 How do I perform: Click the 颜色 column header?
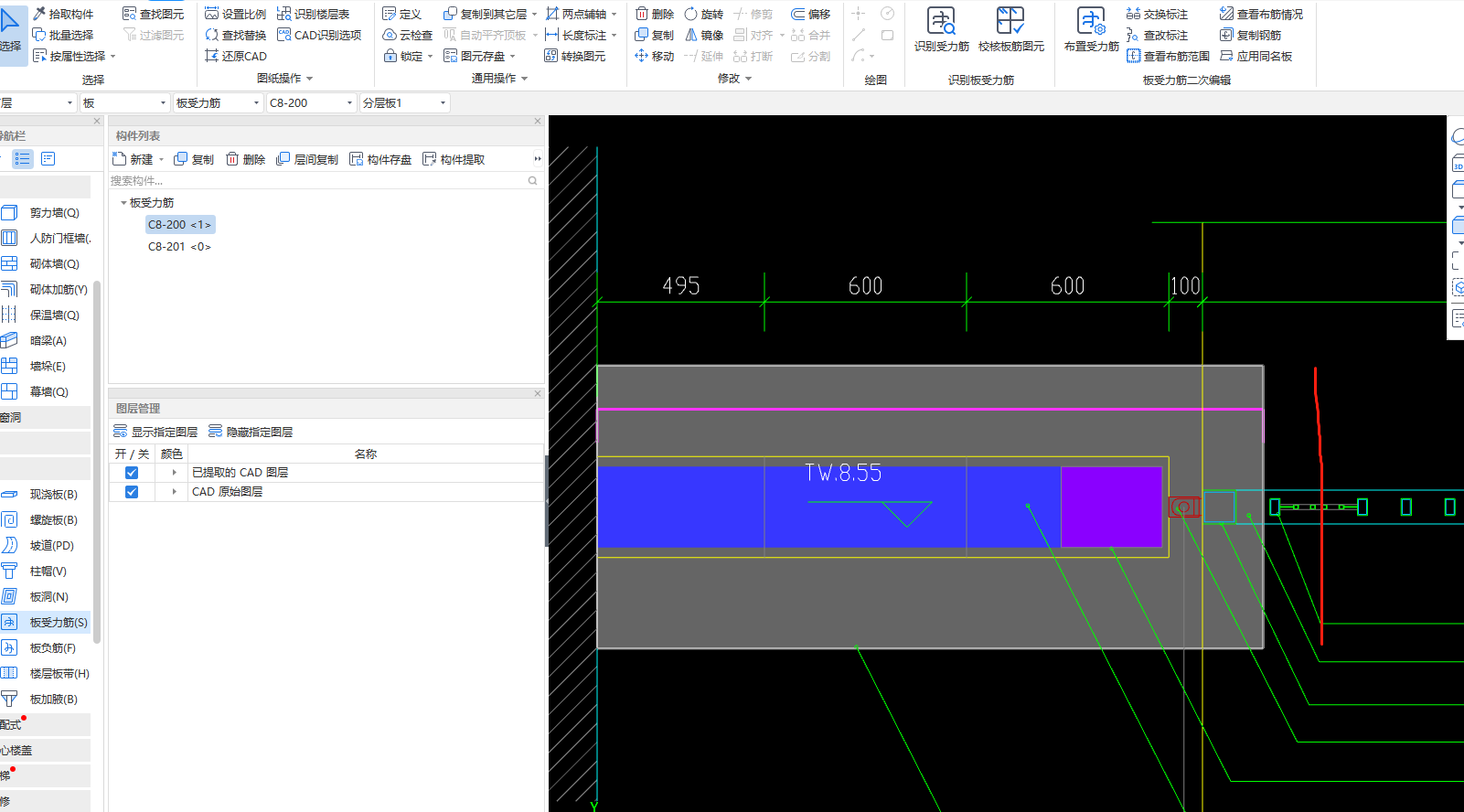point(172,454)
